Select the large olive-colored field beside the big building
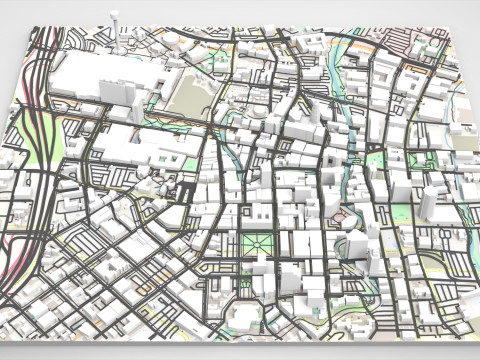 click(193, 97)
